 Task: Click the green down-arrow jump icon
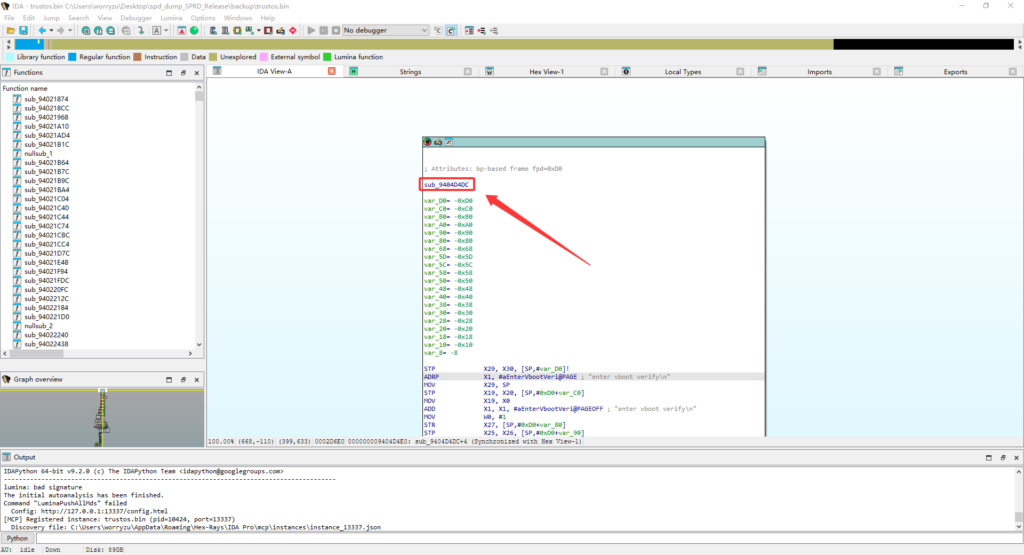point(141,31)
